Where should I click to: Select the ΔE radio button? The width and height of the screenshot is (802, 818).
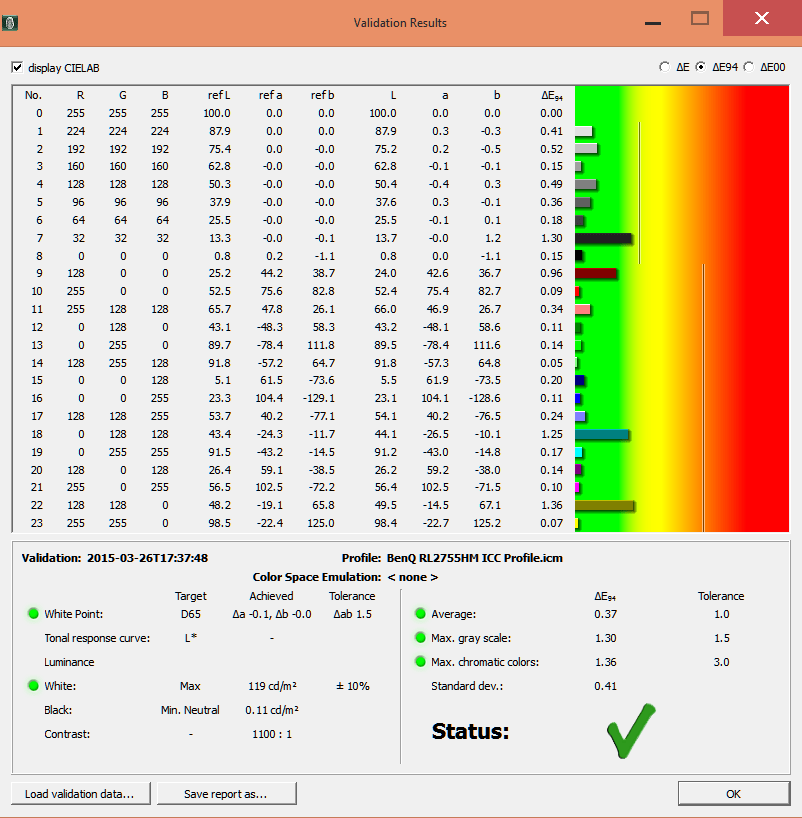tap(665, 67)
